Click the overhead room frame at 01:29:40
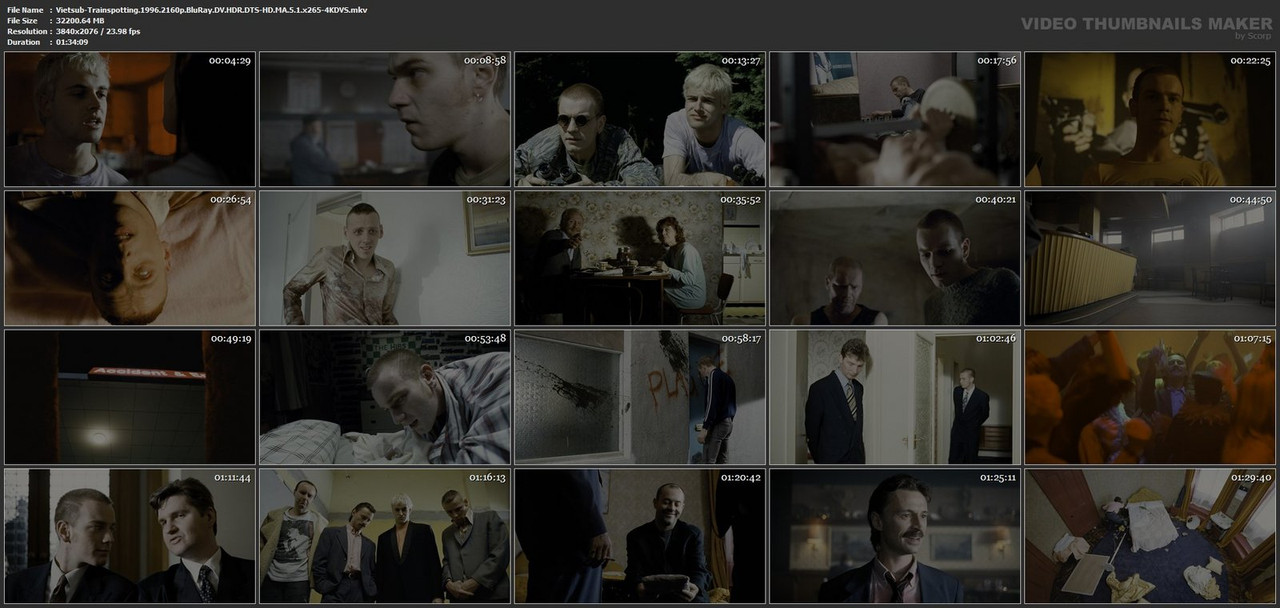 click(1150, 536)
